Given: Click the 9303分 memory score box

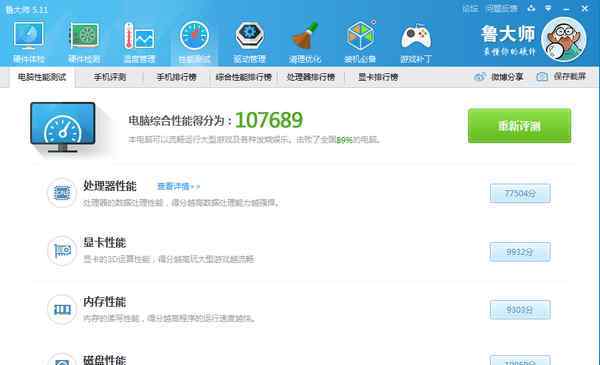Looking at the screenshot, I should [x=520, y=310].
